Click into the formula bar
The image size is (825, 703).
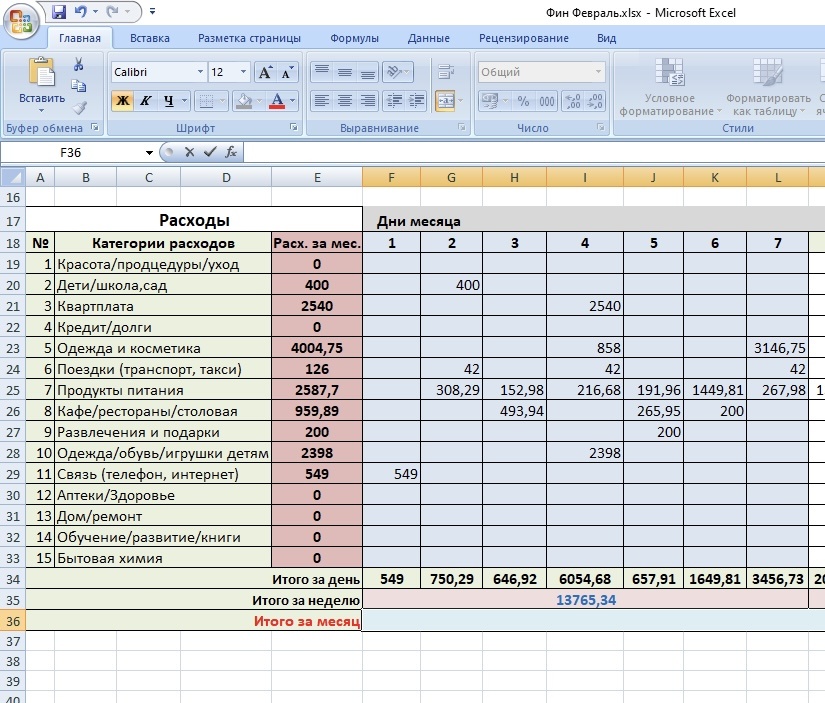(x=534, y=153)
